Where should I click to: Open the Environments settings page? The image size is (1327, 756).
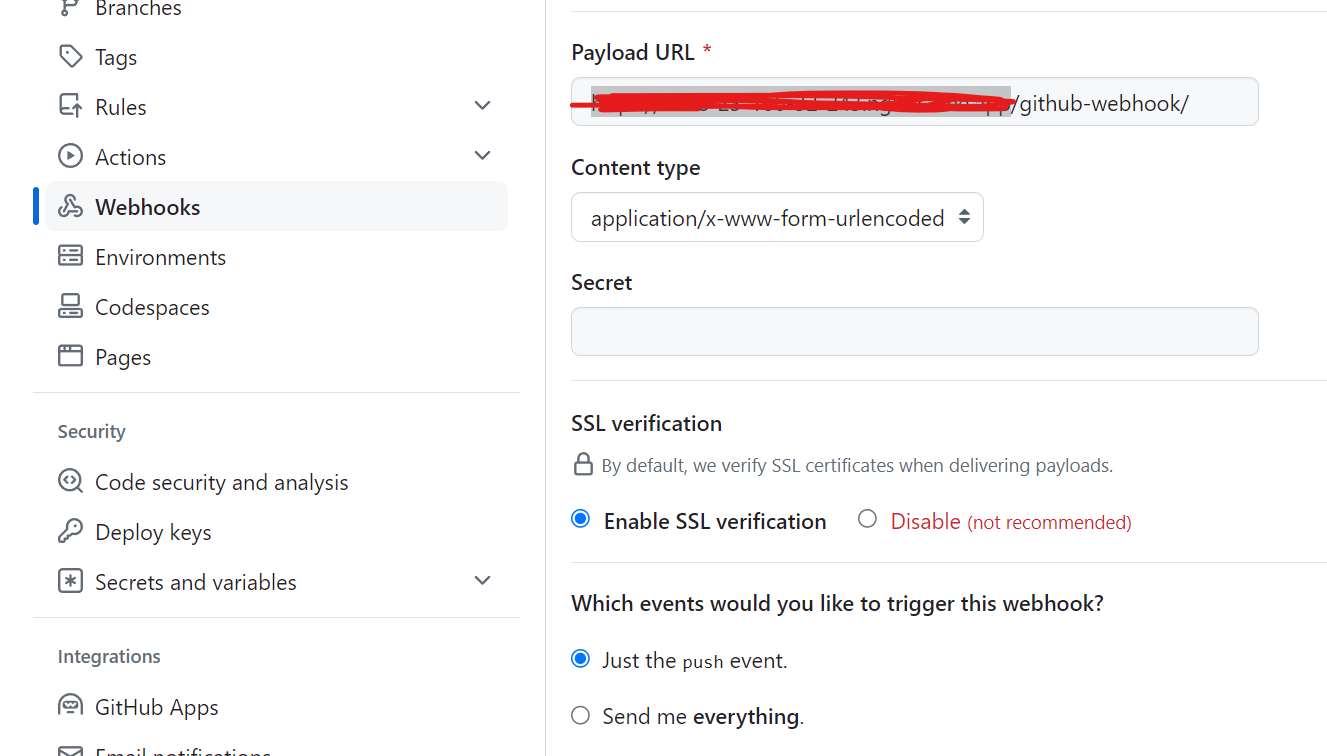[160, 257]
